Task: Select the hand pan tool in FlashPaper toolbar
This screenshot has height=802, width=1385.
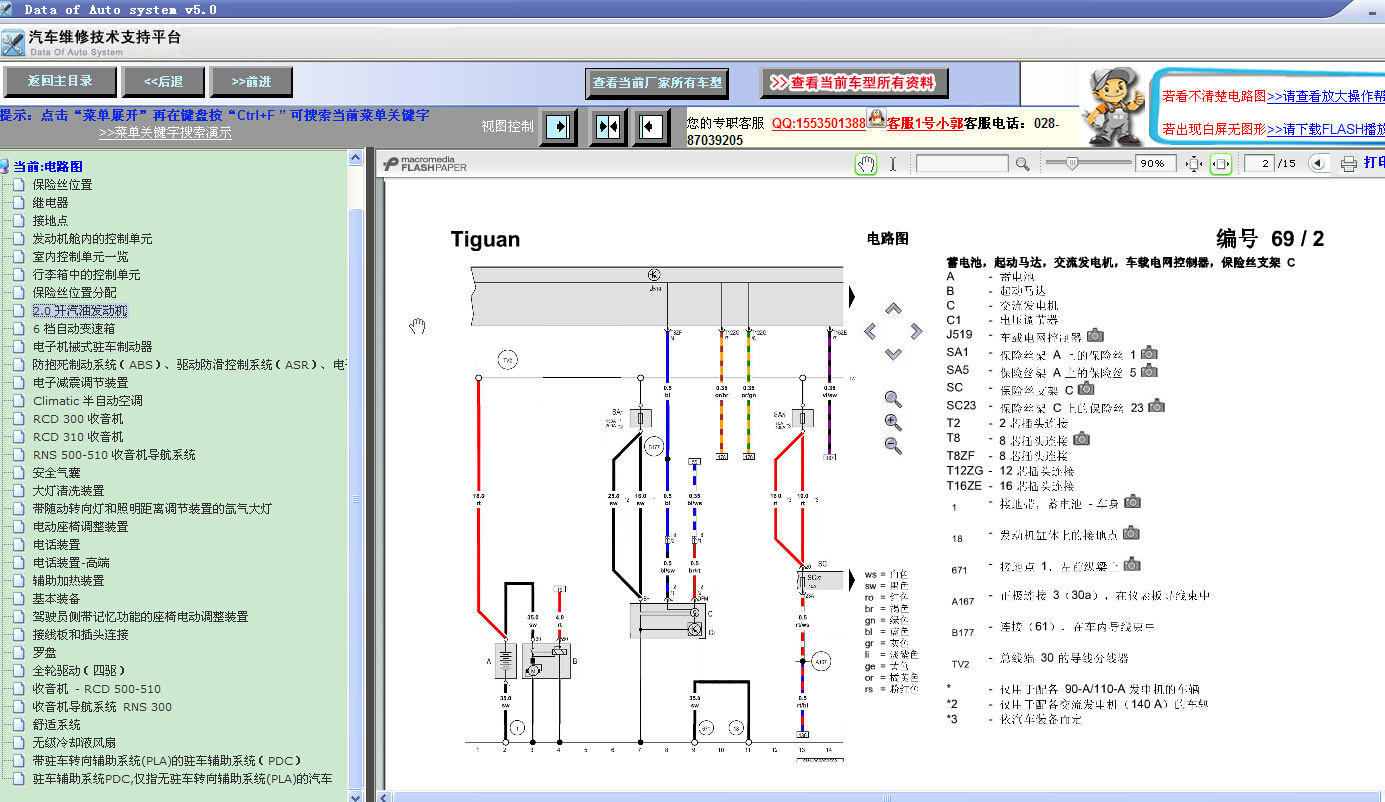Action: pyautogui.click(x=866, y=164)
